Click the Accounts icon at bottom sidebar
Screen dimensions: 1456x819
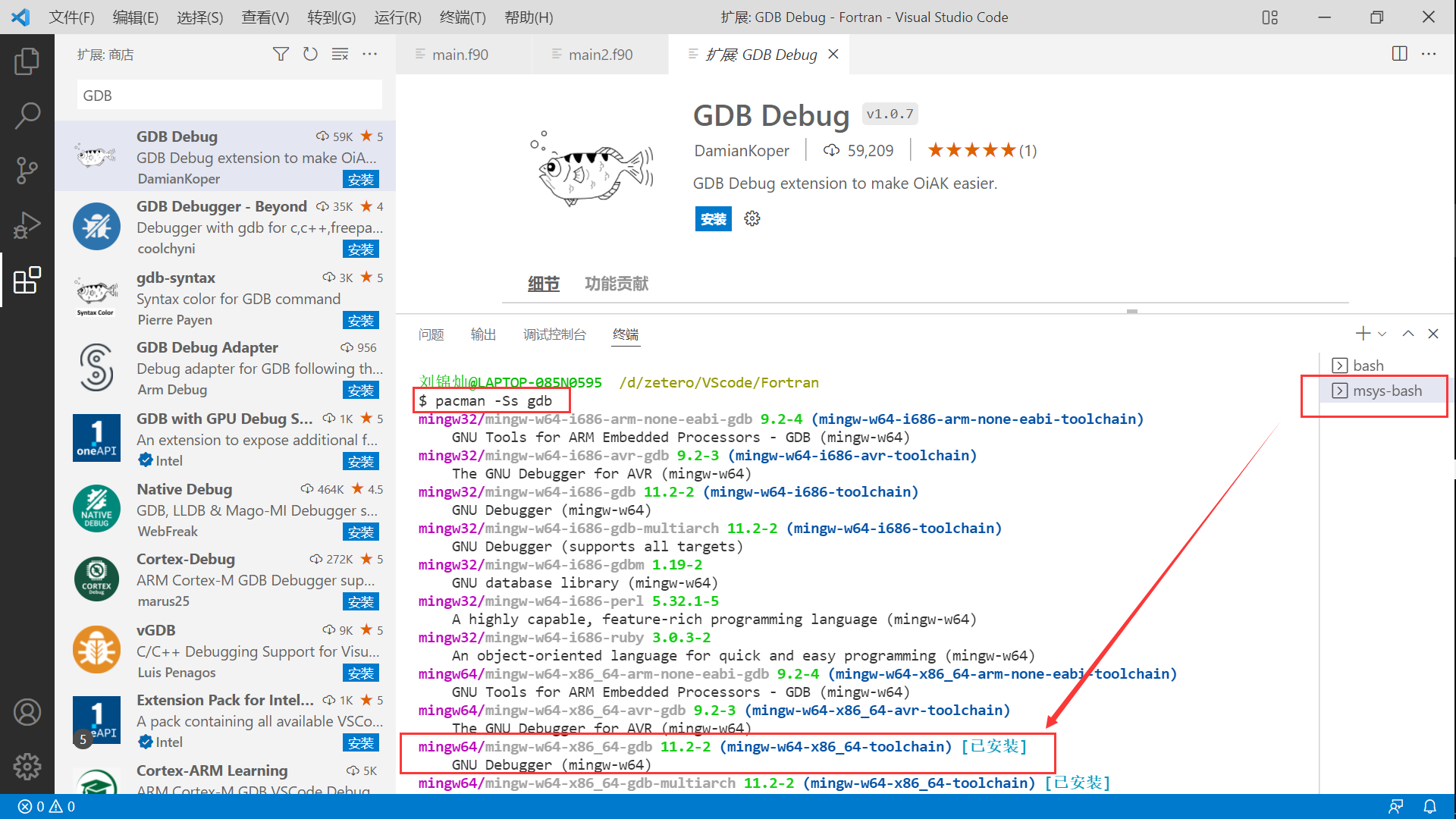pos(27,712)
